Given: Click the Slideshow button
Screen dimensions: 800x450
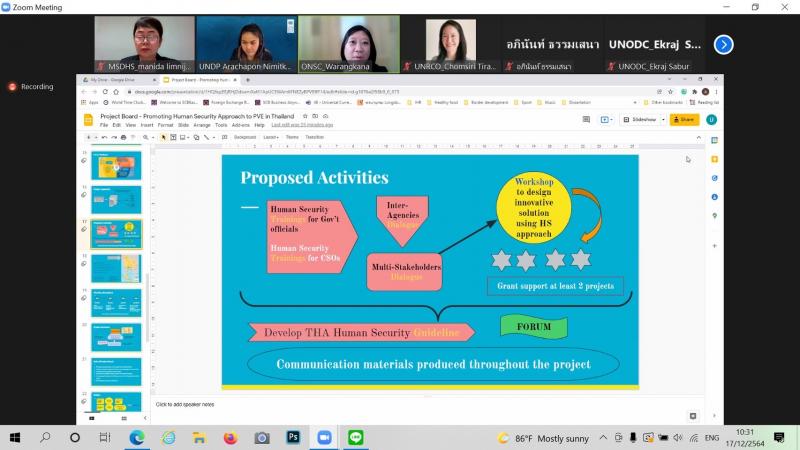Looking at the screenshot, I should pyautogui.click(x=640, y=119).
